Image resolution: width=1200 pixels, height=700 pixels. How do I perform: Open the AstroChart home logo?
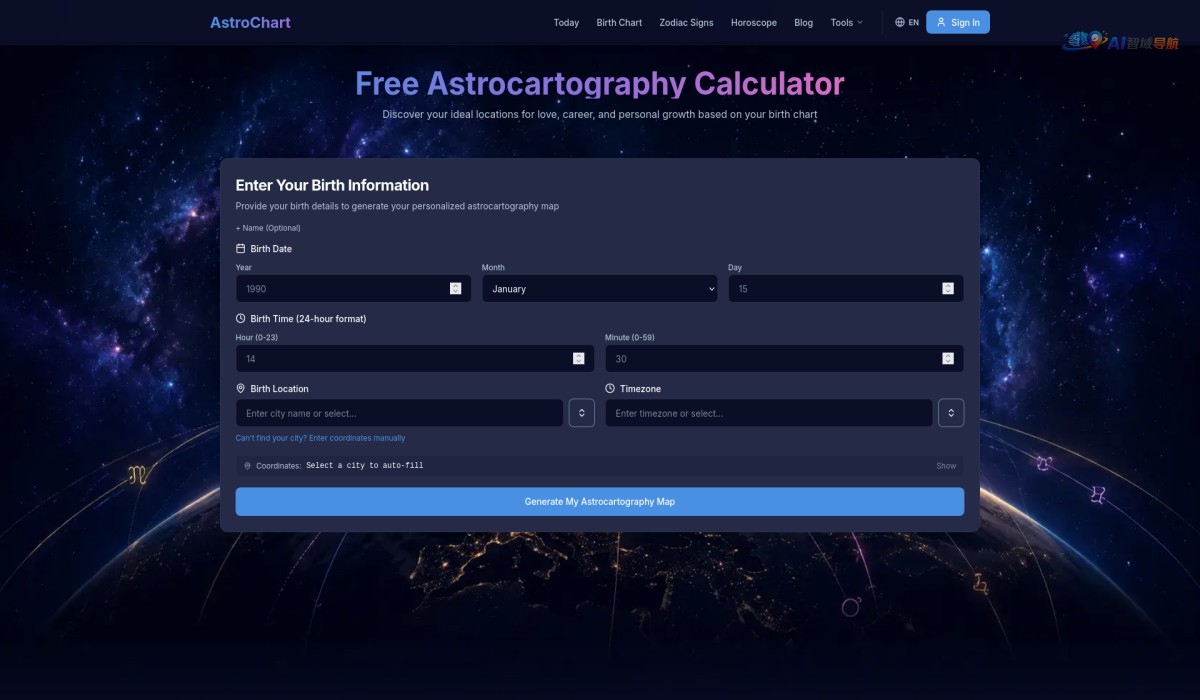250,22
